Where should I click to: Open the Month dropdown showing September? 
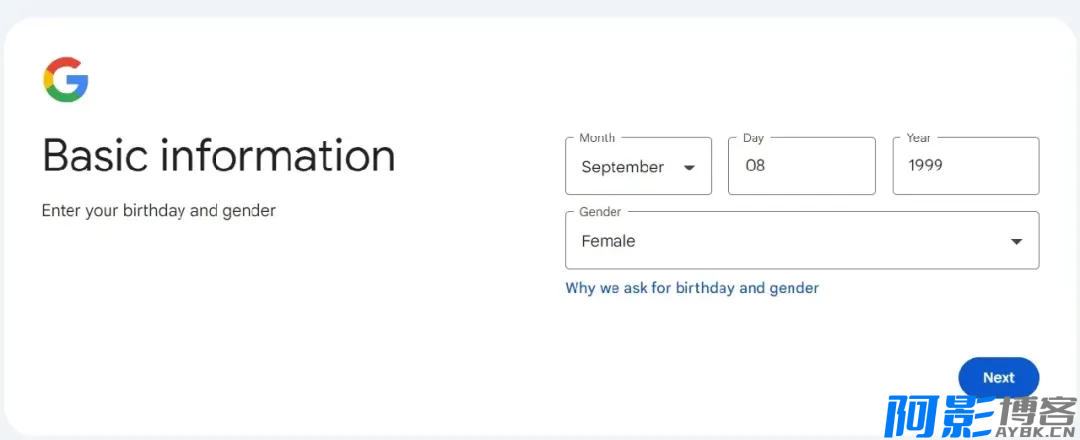coord(638,166)
